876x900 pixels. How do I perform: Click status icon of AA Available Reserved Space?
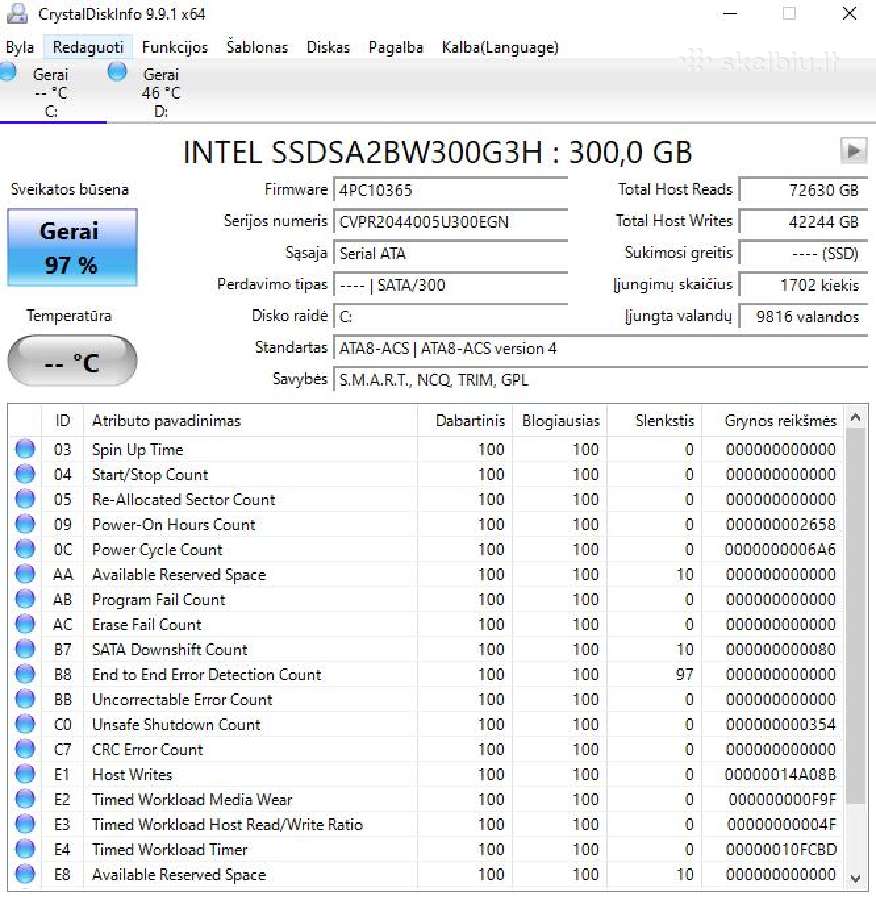(x=25, y=574)
